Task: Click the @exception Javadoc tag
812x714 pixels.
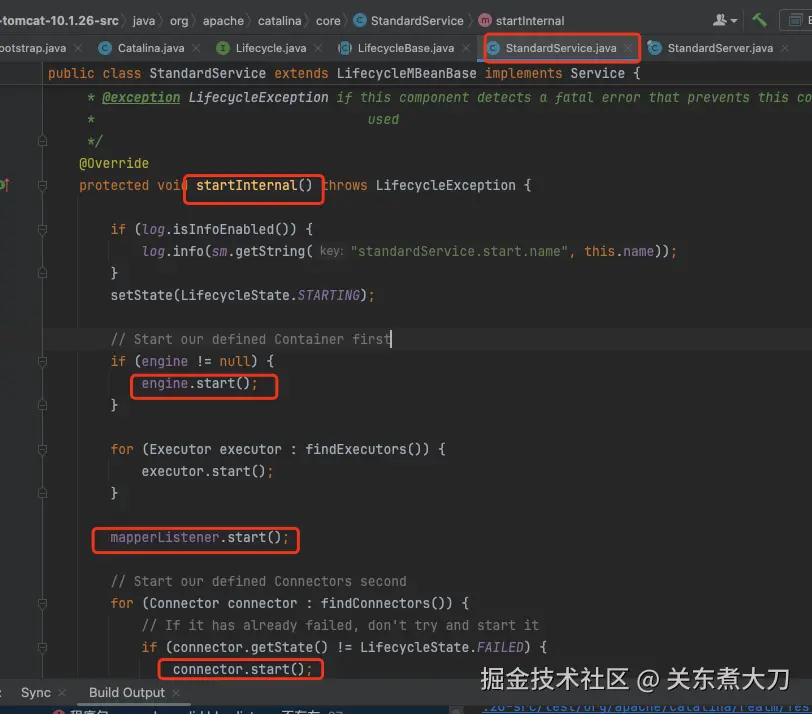Action: pyautogui.click(x=141, y=97)
